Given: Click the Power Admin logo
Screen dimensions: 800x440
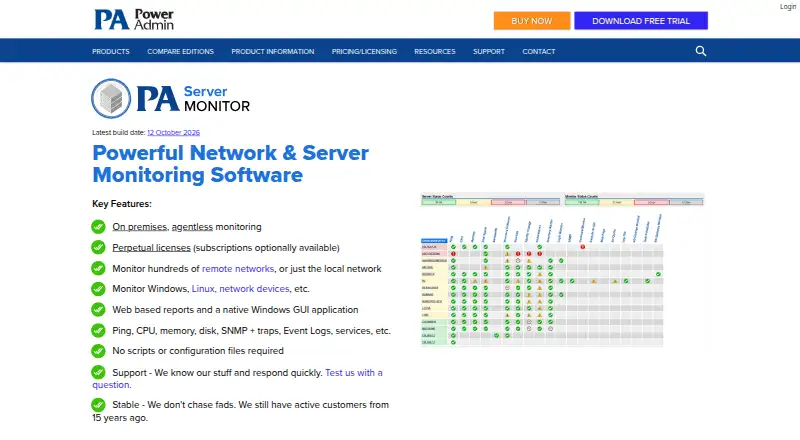Looking at the screenshot, I should tap(134, 20).
